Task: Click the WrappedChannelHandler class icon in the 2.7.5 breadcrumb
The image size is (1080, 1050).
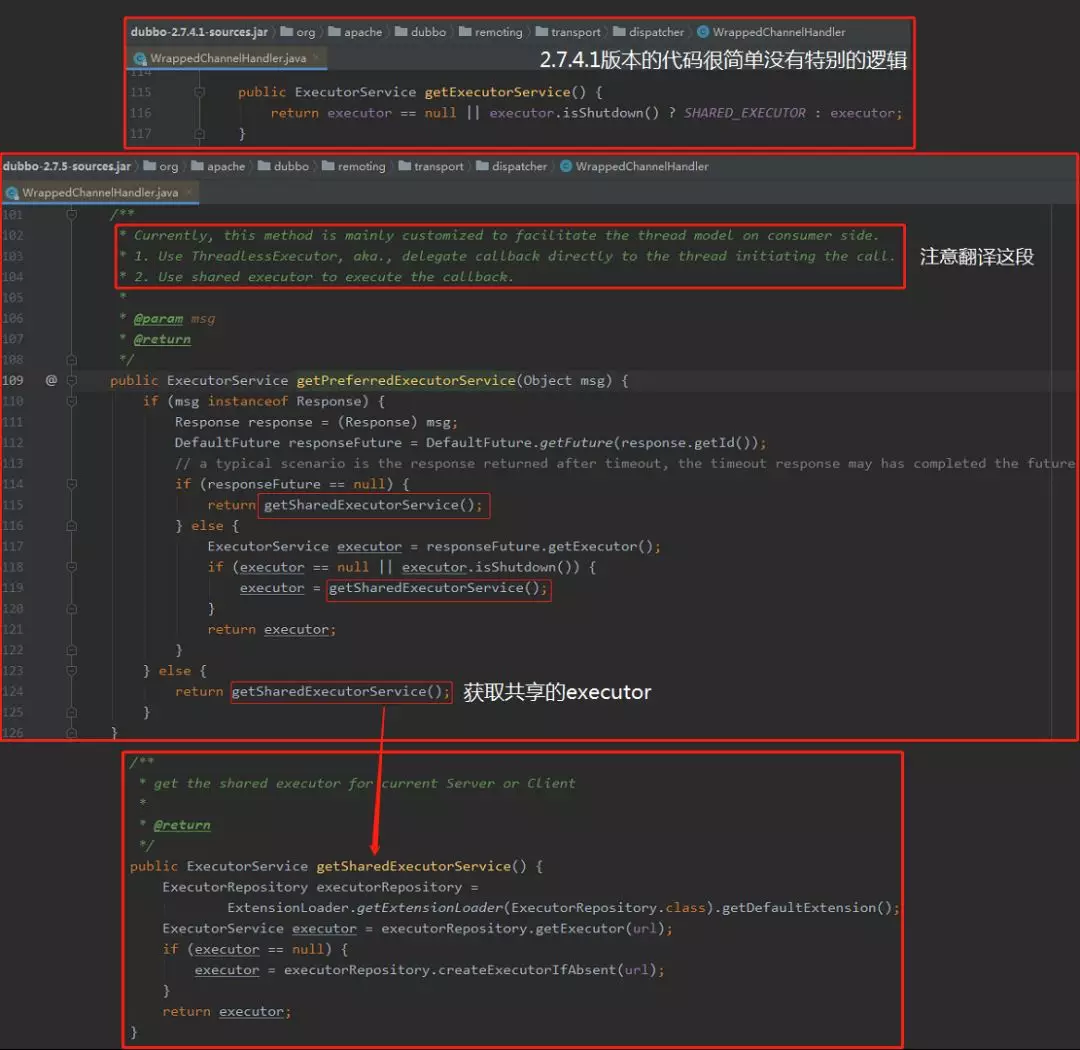Action: (565, 166)
